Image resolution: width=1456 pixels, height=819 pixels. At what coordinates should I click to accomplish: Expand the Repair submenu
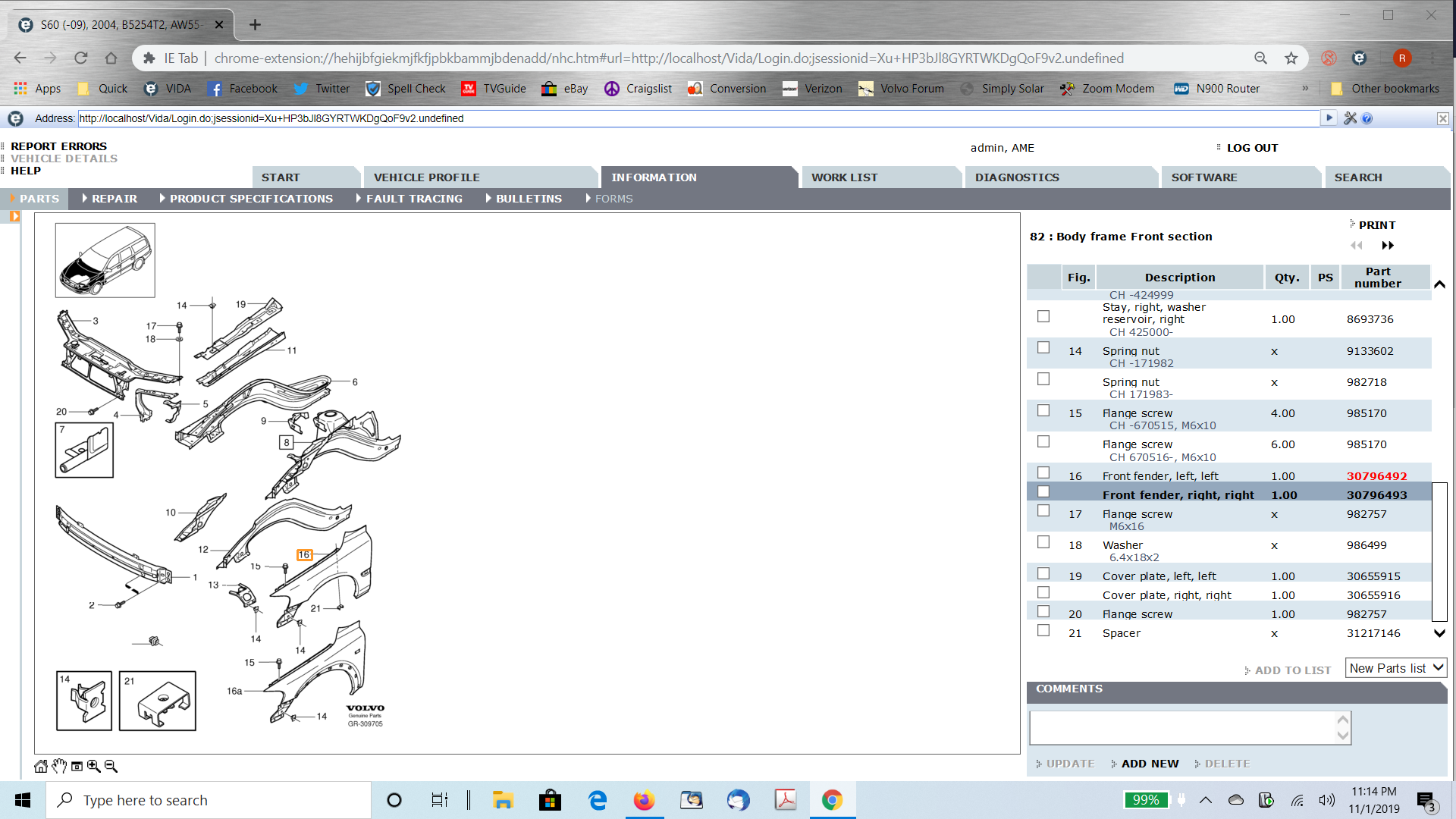(x=114, y=199)
